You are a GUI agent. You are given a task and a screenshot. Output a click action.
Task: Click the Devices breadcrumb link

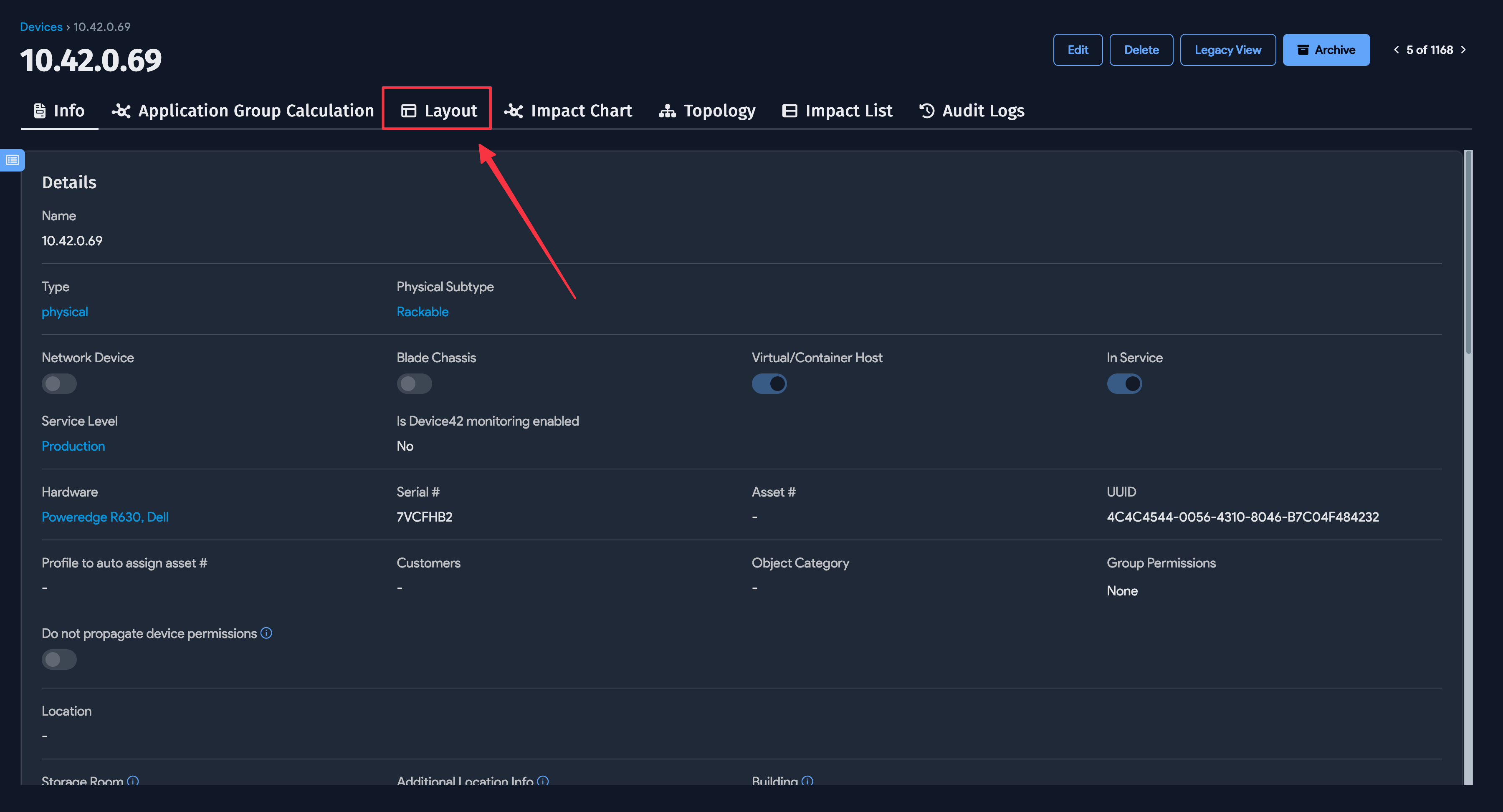pyautogui.click(x=41, y=27)
